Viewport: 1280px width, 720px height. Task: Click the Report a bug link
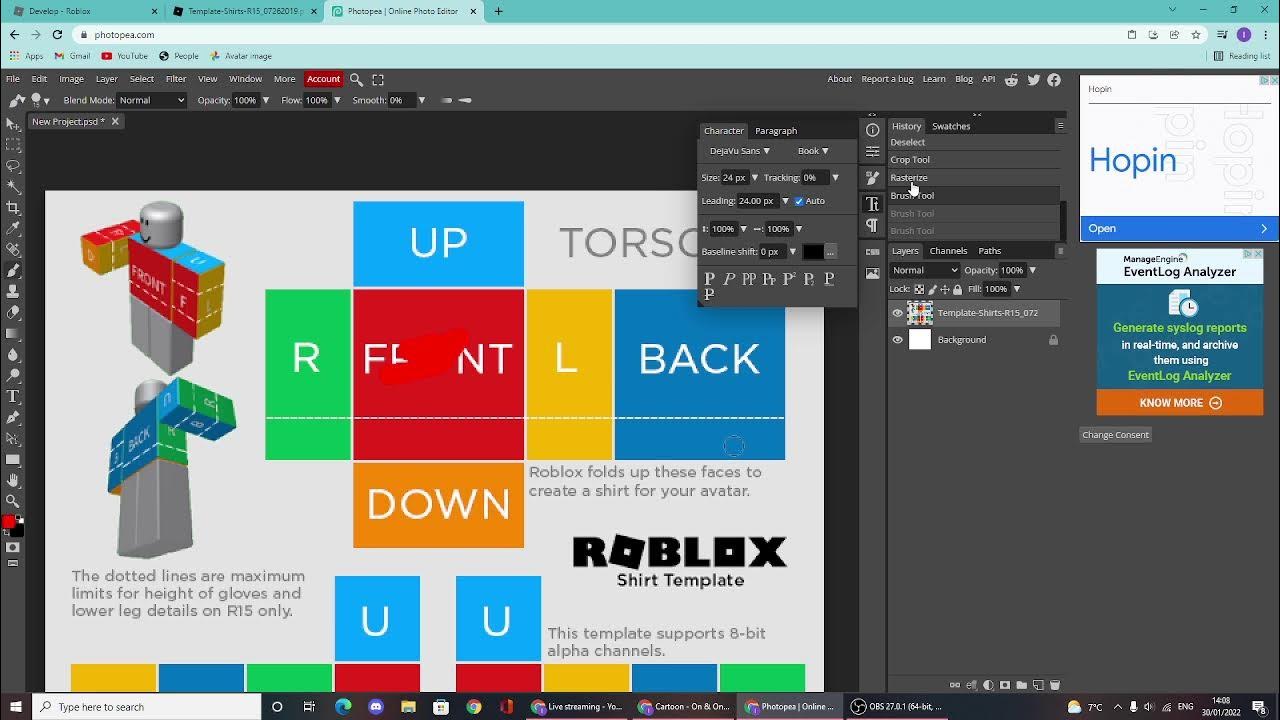887,79
